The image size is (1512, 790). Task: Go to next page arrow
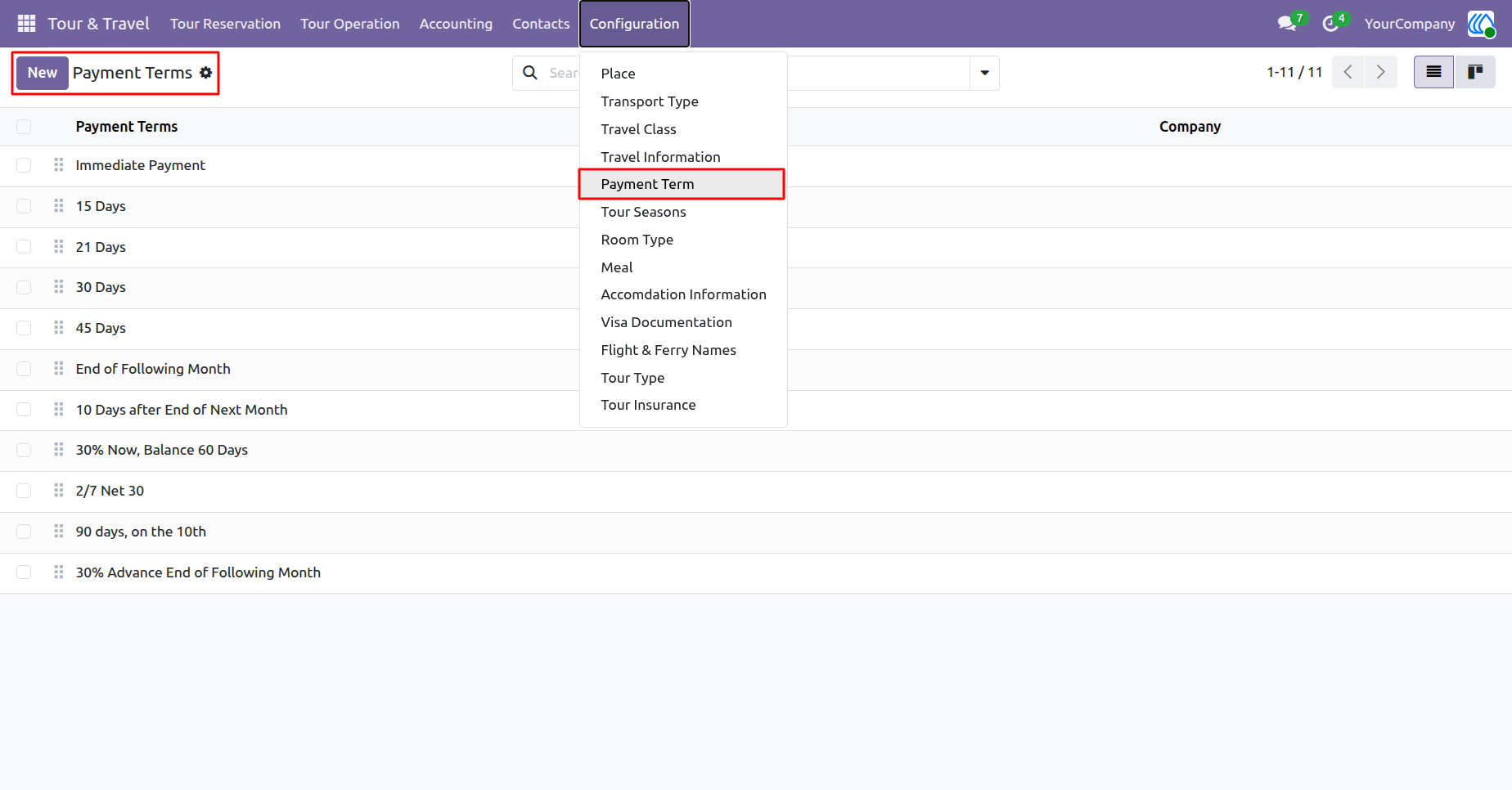tap(1381, 72)
